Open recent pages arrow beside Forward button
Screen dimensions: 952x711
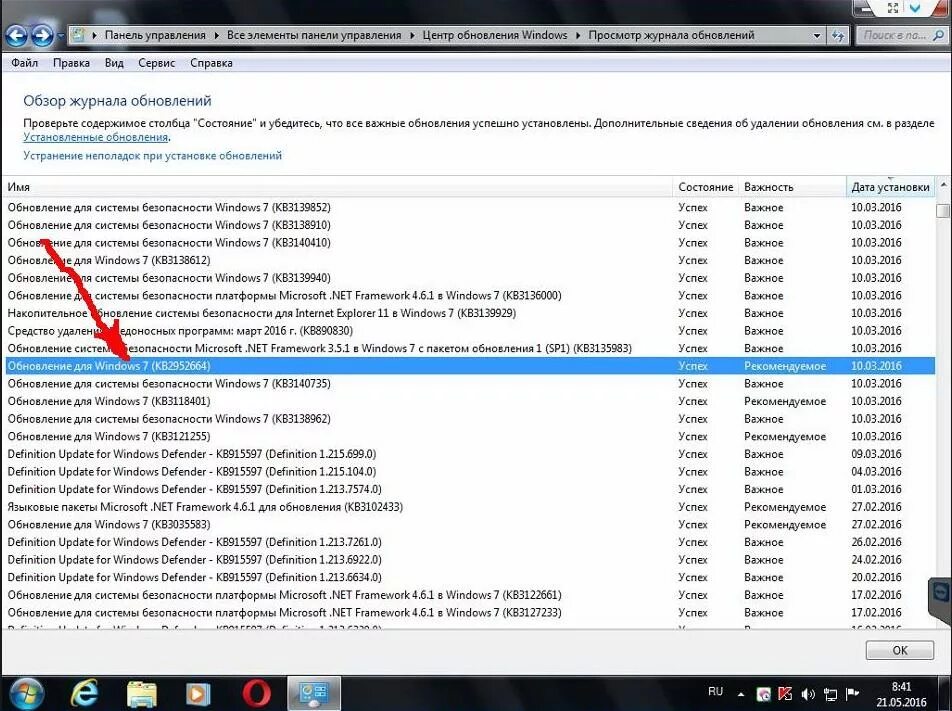60,36
